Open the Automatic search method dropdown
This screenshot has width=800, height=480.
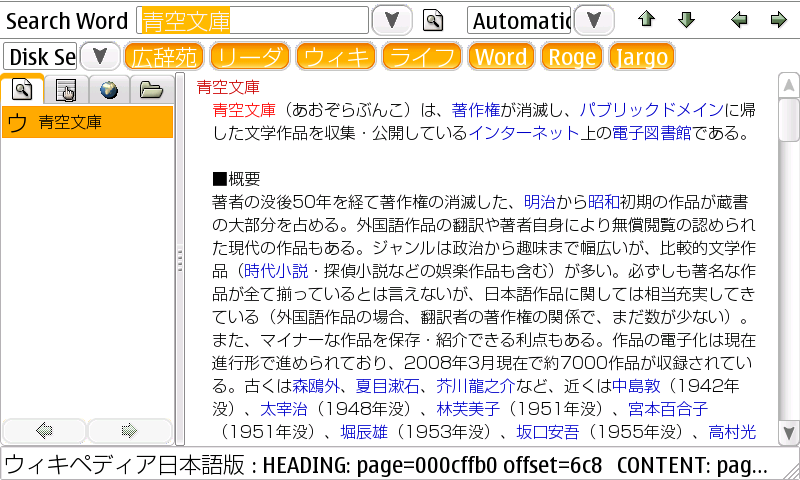(594, 20)
